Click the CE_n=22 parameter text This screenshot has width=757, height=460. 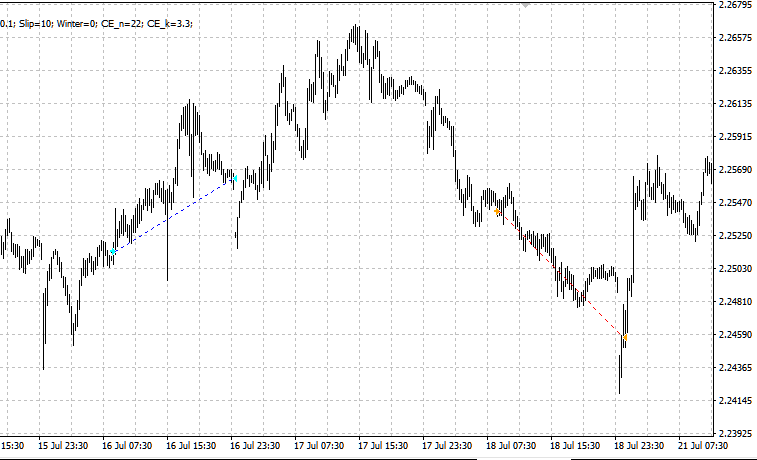coord(122,23)
